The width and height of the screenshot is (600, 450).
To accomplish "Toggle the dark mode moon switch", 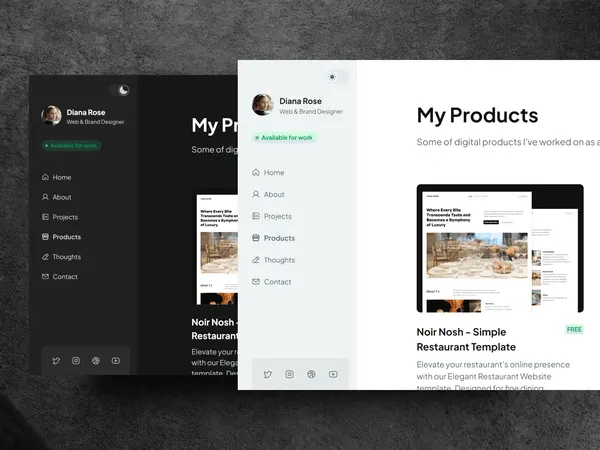I will tap(119, 90).
